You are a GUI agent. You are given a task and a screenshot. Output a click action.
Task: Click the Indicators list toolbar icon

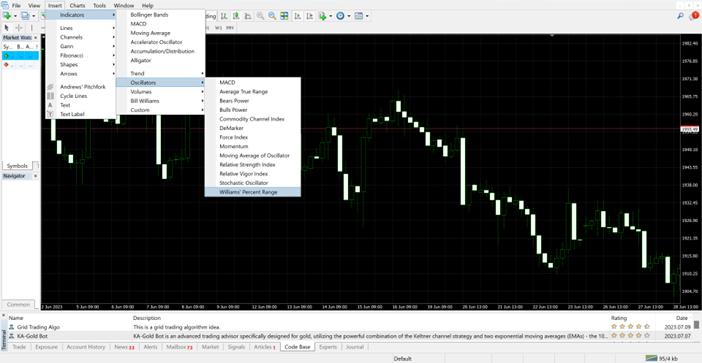click(322, 16)
